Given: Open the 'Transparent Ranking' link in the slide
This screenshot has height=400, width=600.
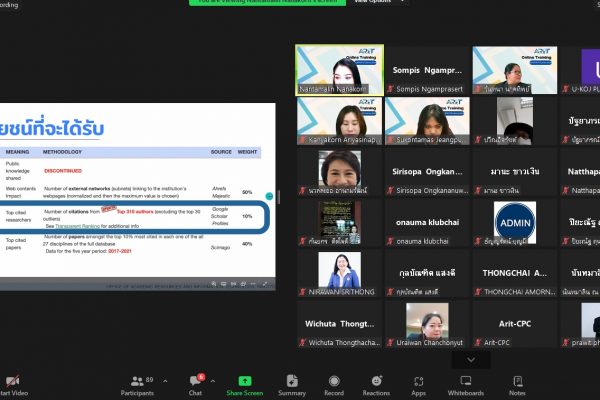Looking at the screenshot, I should (77, 226).
